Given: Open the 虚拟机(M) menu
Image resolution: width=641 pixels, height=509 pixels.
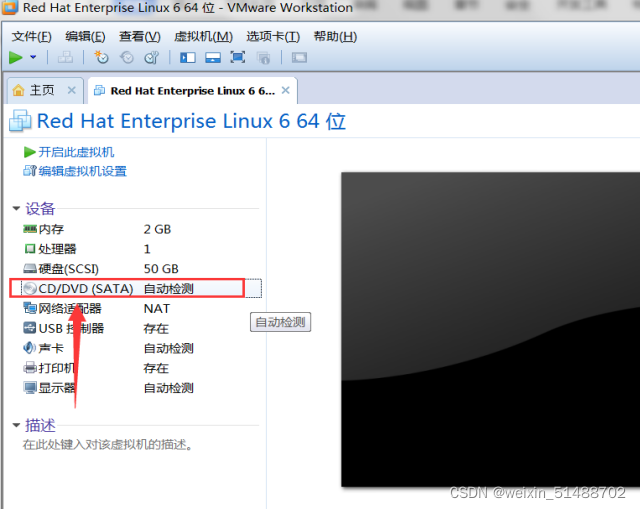Looking at the screenshot, I should click(x=203, y=37).
